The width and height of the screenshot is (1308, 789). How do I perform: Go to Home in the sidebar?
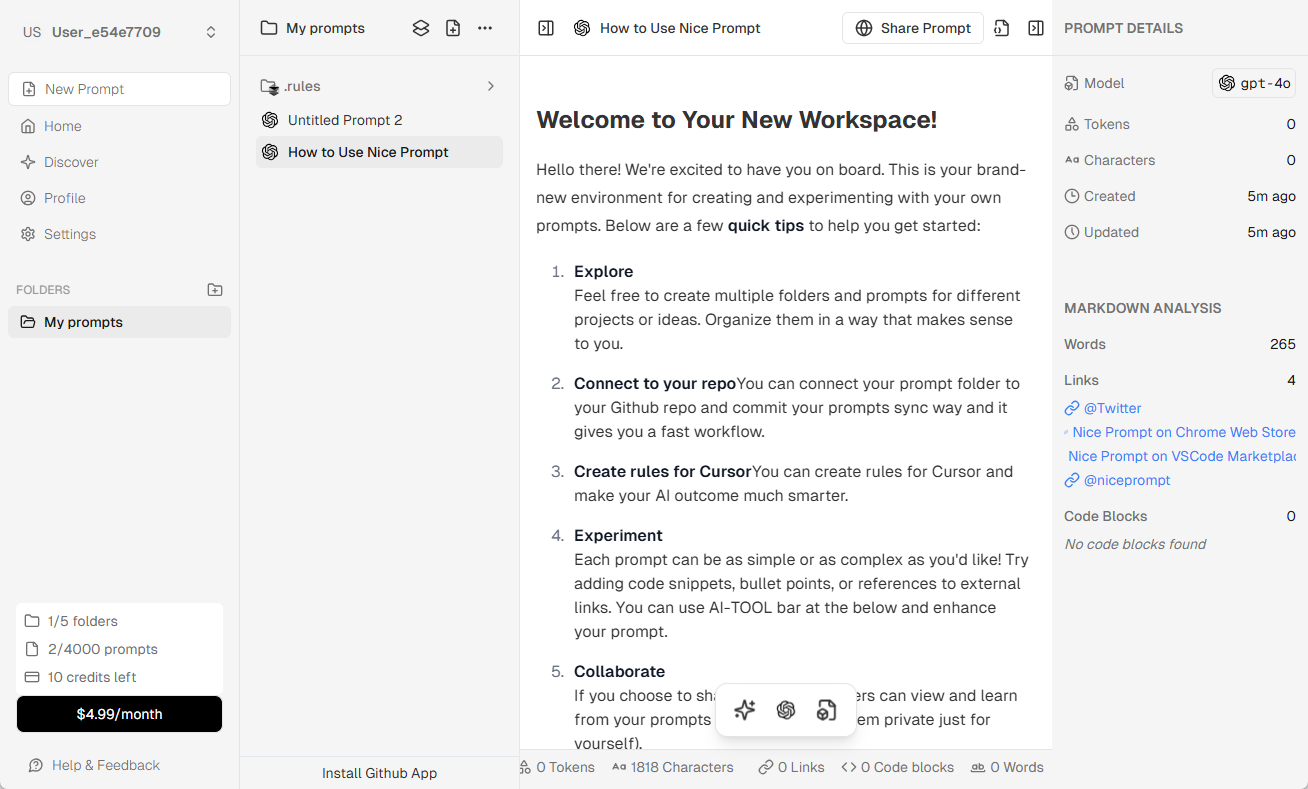click(119, 126)
